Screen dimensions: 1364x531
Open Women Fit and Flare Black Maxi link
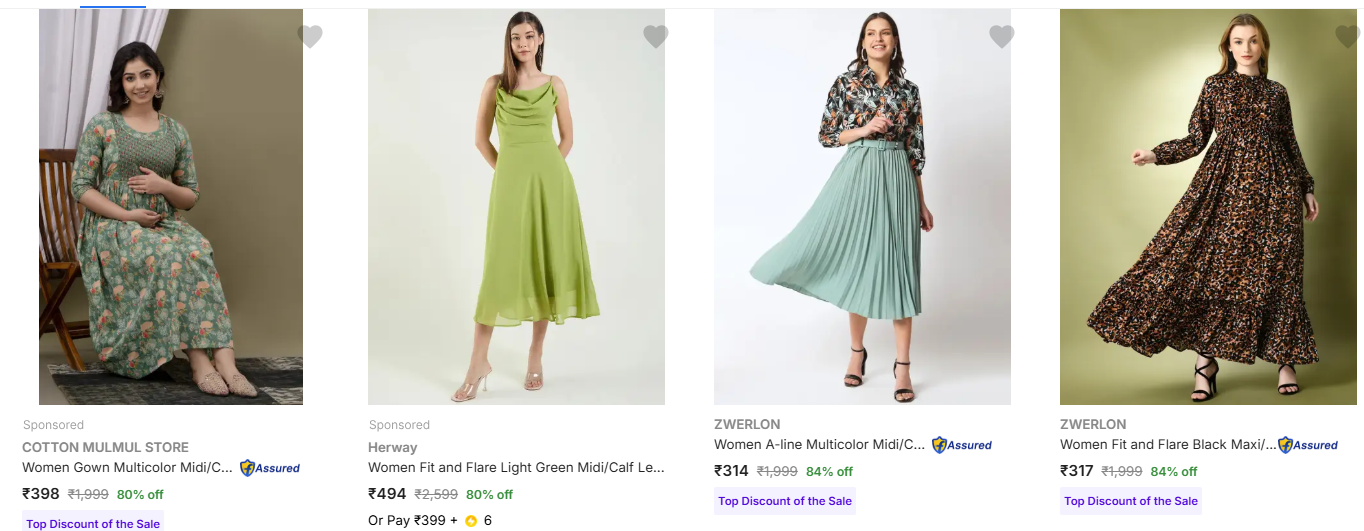point(1167,445)
